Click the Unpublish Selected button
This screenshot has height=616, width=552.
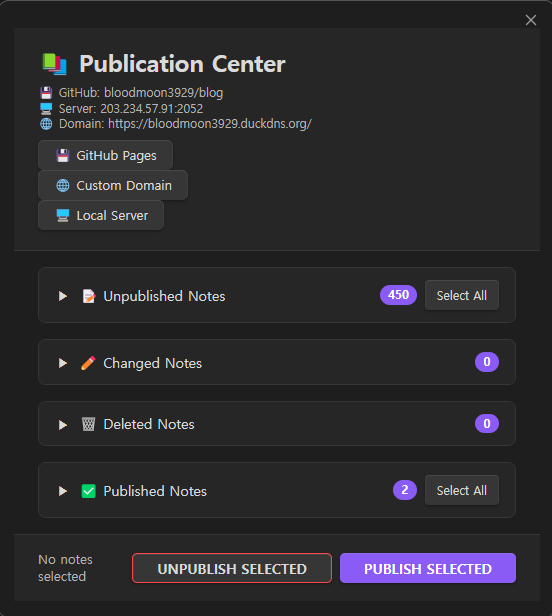pyautogui.click(x=232, y=568)
